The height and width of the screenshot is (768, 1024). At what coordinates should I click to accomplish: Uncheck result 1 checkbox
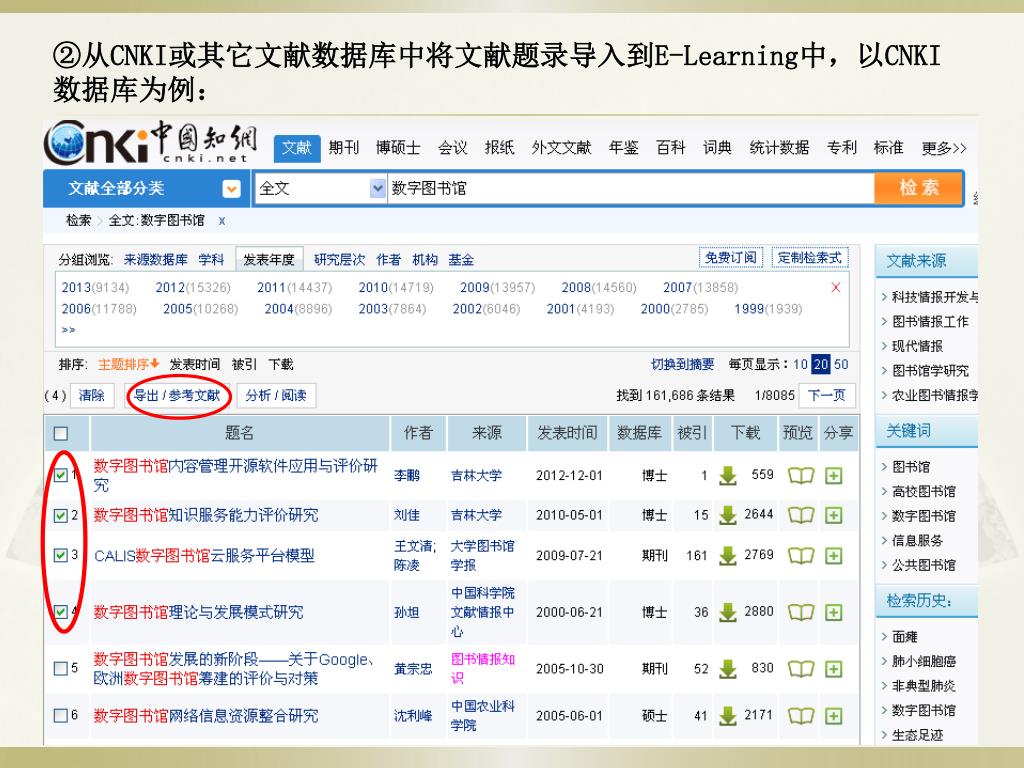pos(61,475)
